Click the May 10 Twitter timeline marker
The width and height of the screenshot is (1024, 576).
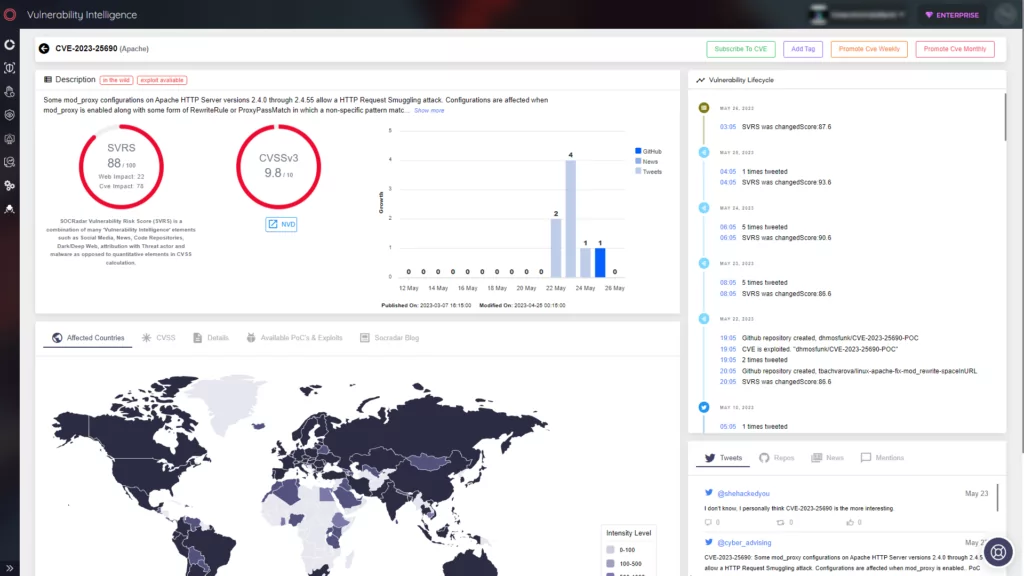point(703,407)
